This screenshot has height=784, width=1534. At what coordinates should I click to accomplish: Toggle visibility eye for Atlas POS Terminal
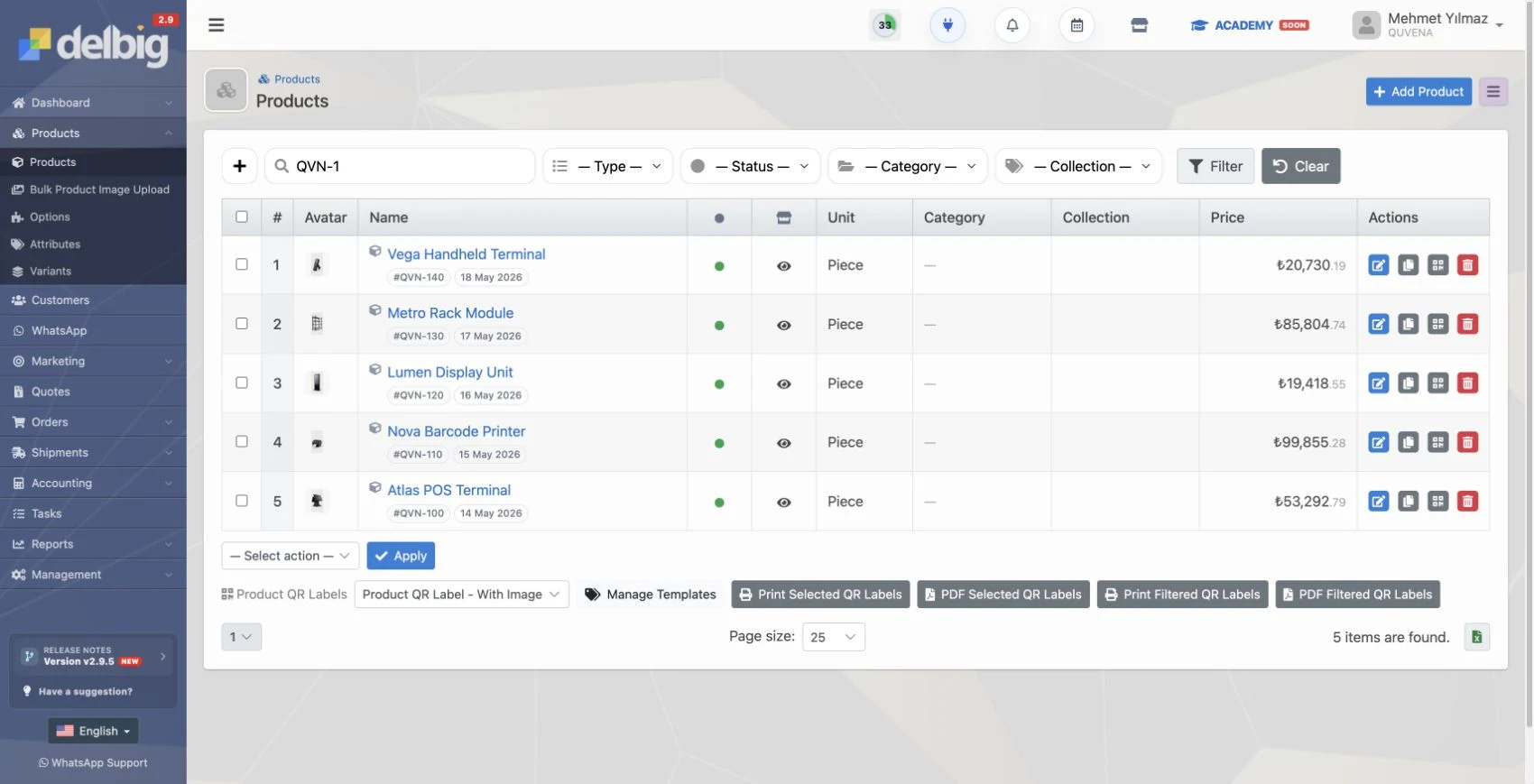(x=784, y=503)
